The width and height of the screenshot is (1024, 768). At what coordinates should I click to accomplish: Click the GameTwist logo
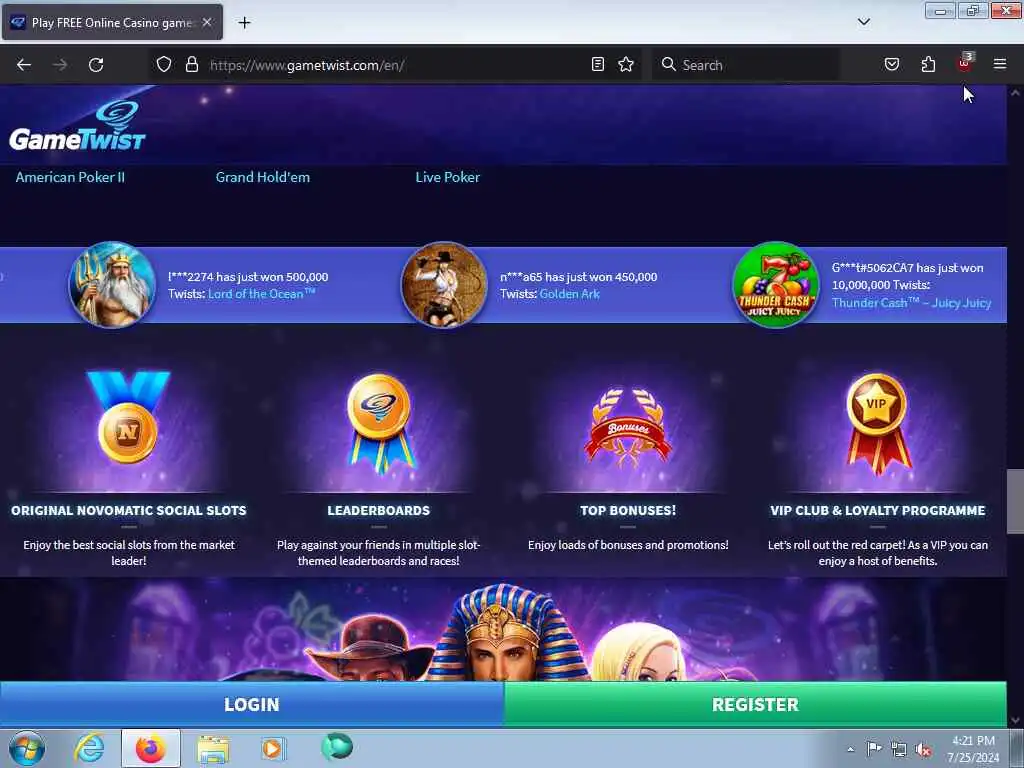click(x=77, y=125)
